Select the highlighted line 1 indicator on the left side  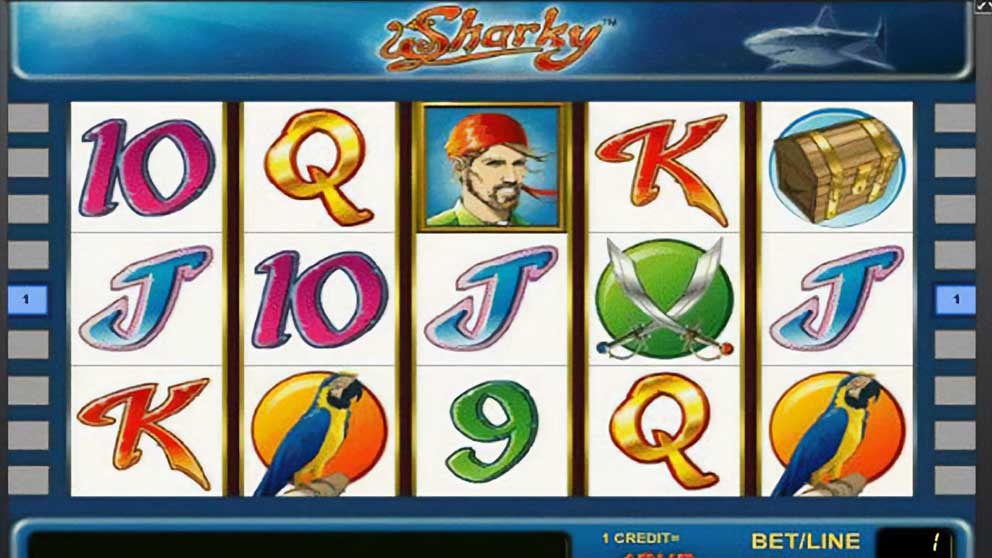coord(28,299)
